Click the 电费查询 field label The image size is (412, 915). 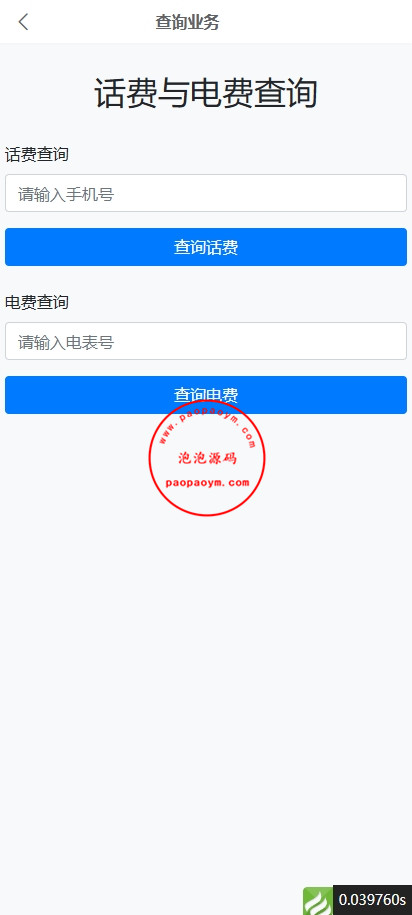tap(37, 302)
